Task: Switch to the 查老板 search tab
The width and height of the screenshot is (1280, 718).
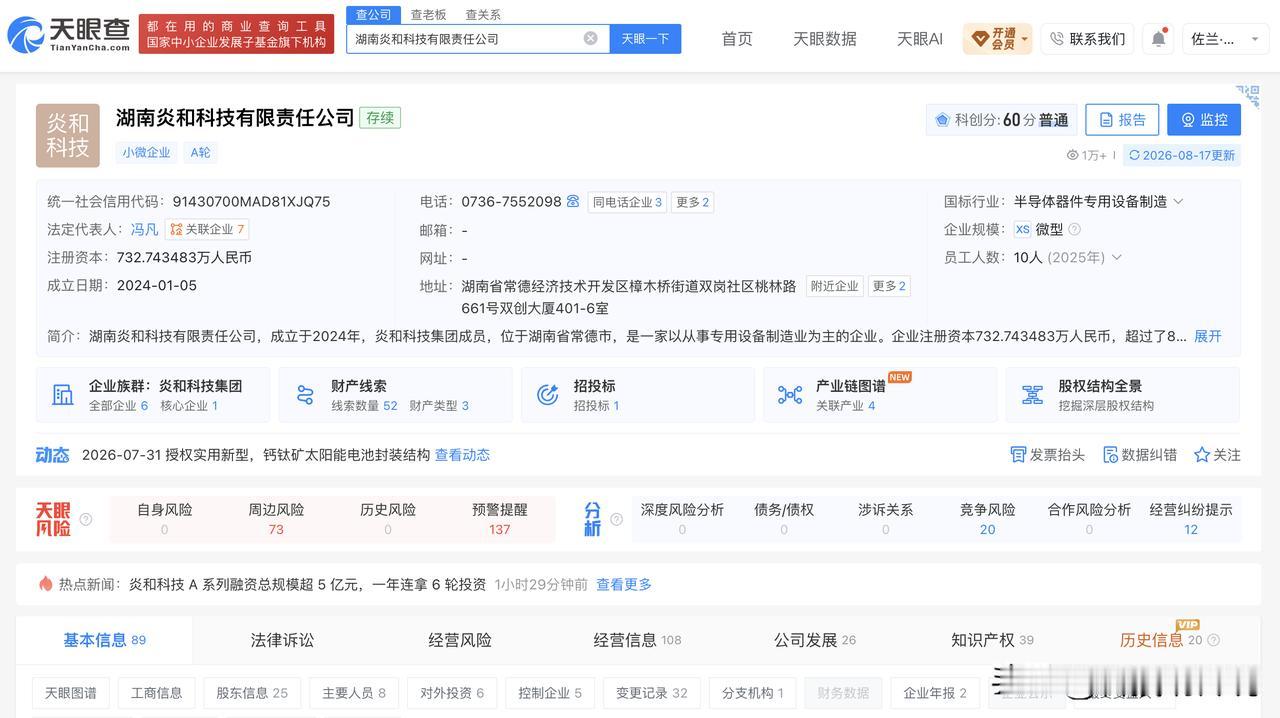Action: coord(428,15)
